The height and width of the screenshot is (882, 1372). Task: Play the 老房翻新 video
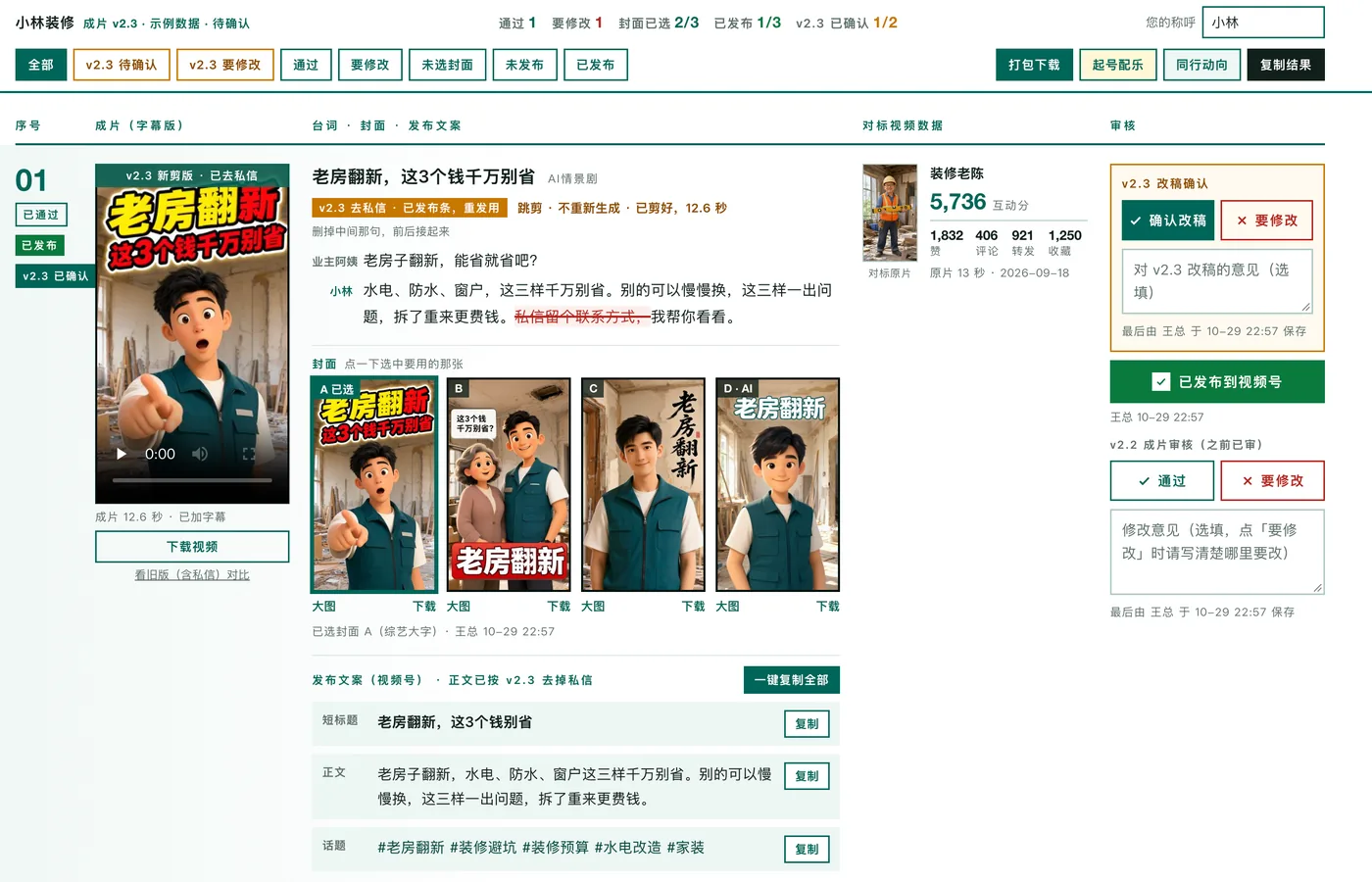pos(122,454)
